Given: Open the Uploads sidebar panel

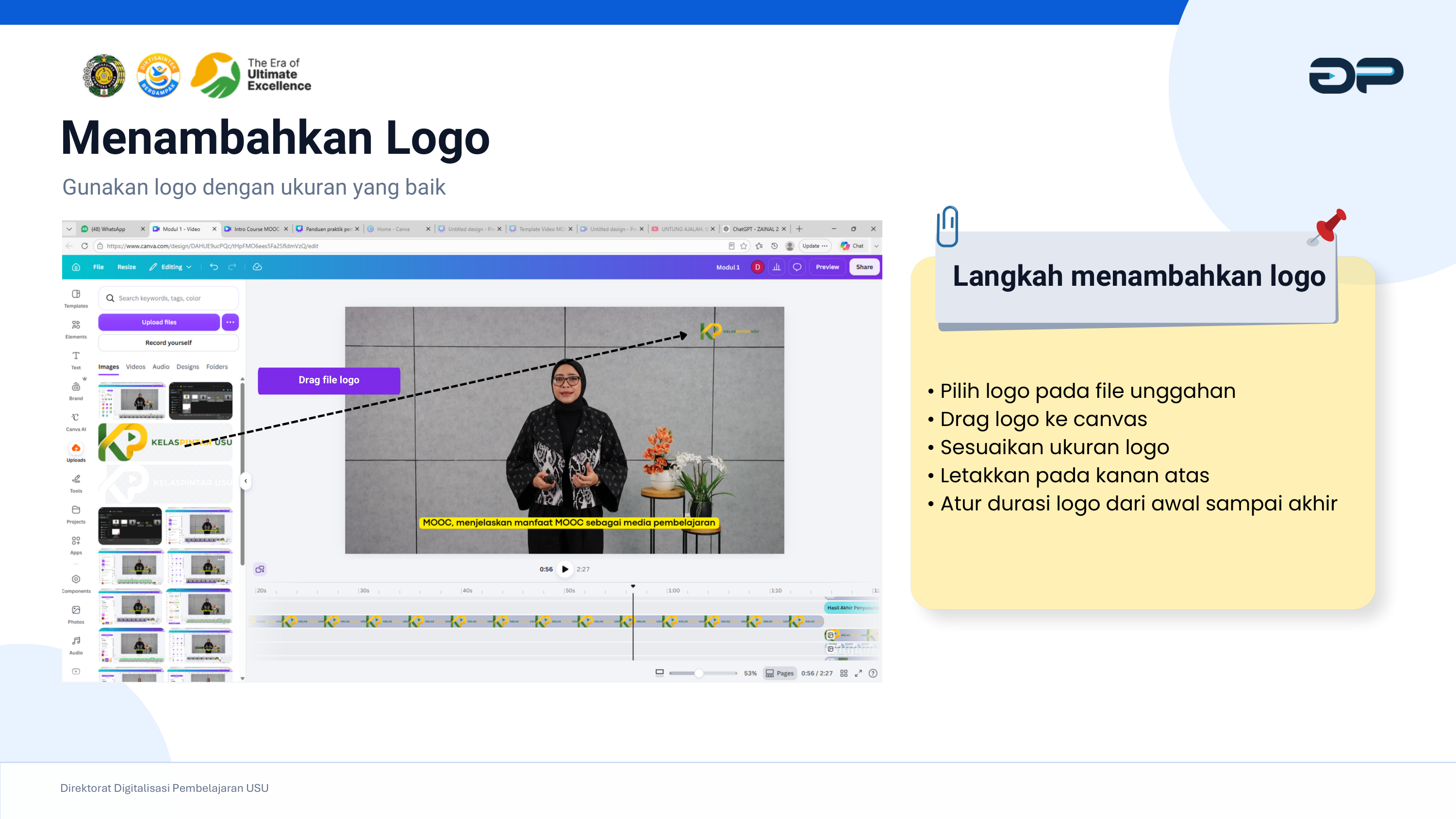Looking at the screenshot, I should tap(76, 453).
